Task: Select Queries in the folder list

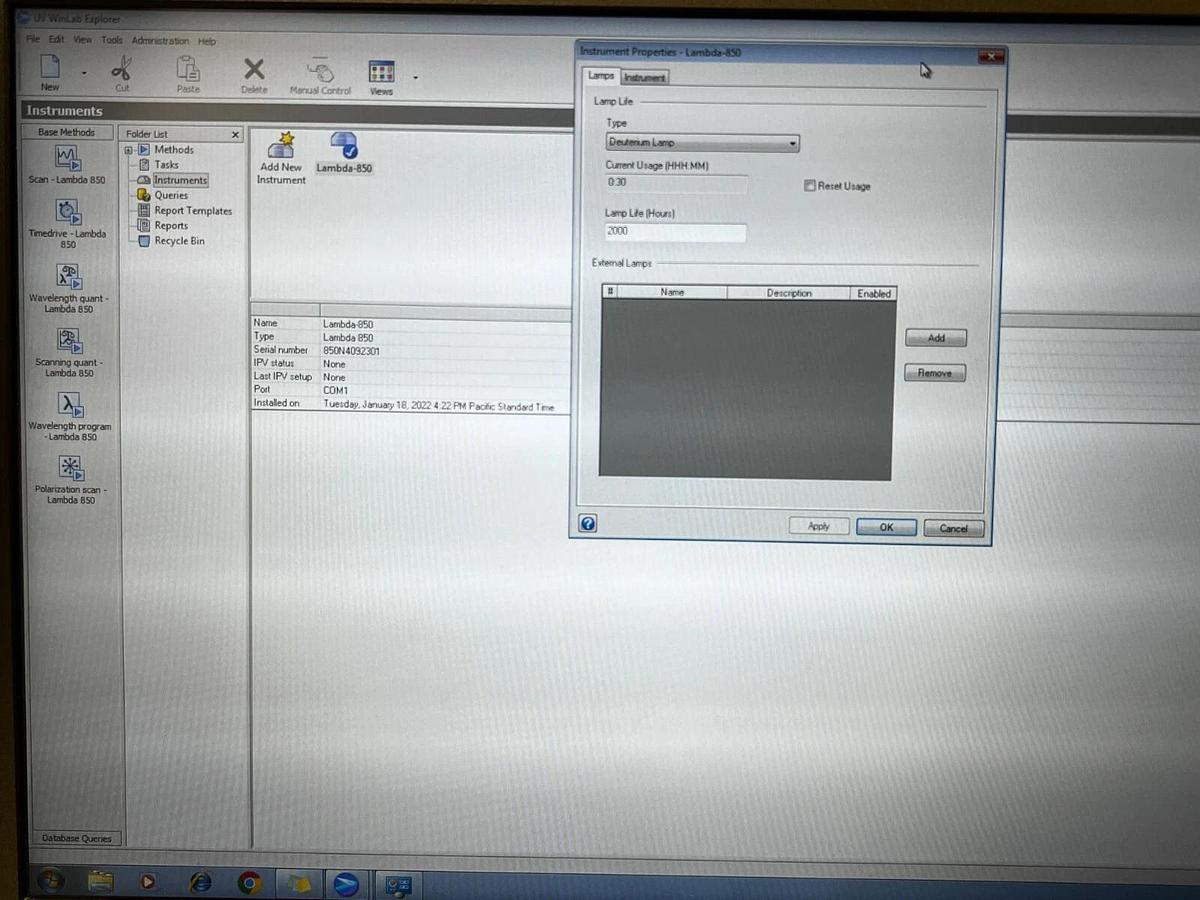Action: coord(170,195)
